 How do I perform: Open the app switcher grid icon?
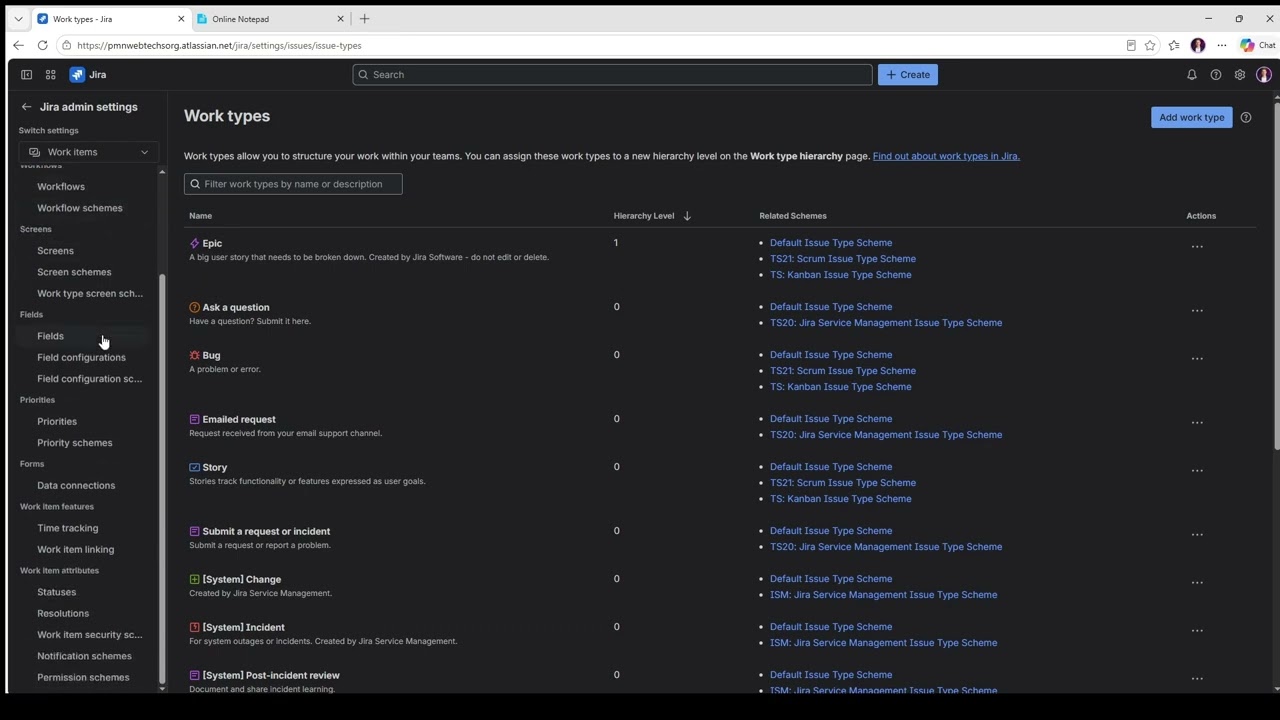click(x=50, y=75)
